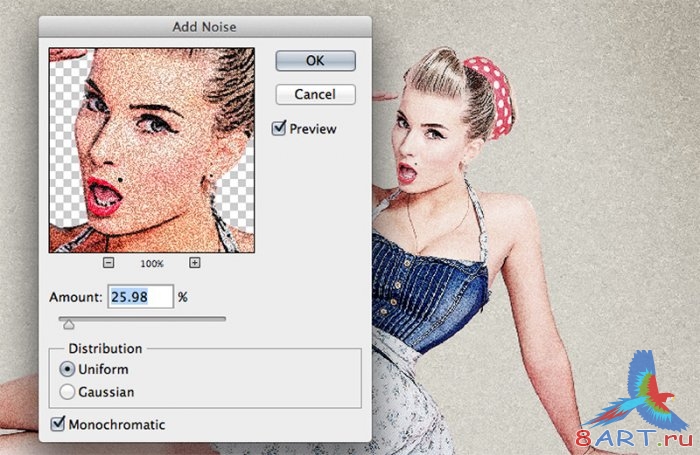Select Uniform distribution
Image resolution: width=700 pixels, height=455 pixels.
click(x=67, y=369)
